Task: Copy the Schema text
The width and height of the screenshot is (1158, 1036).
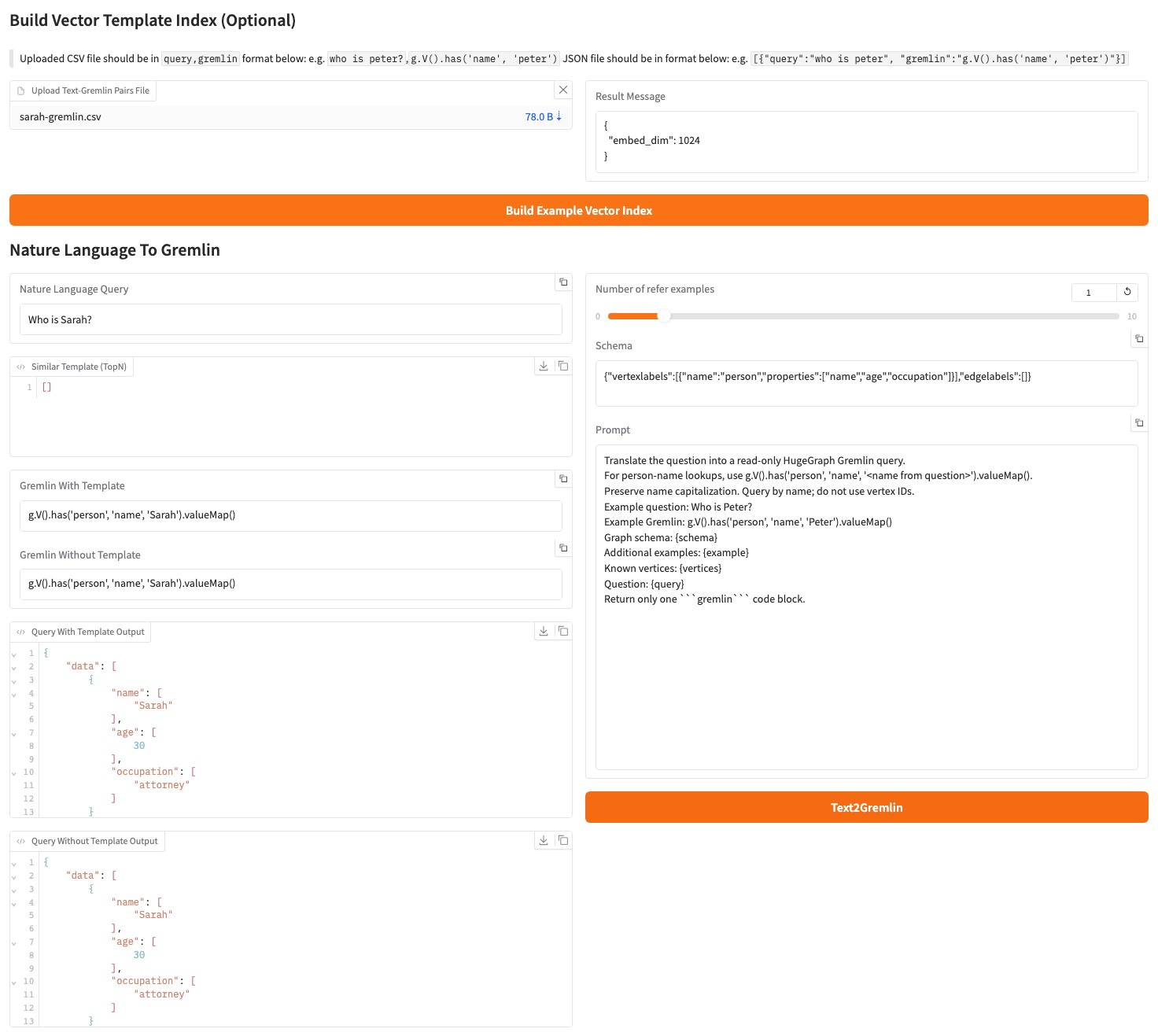Action: tap(1139, 338)
